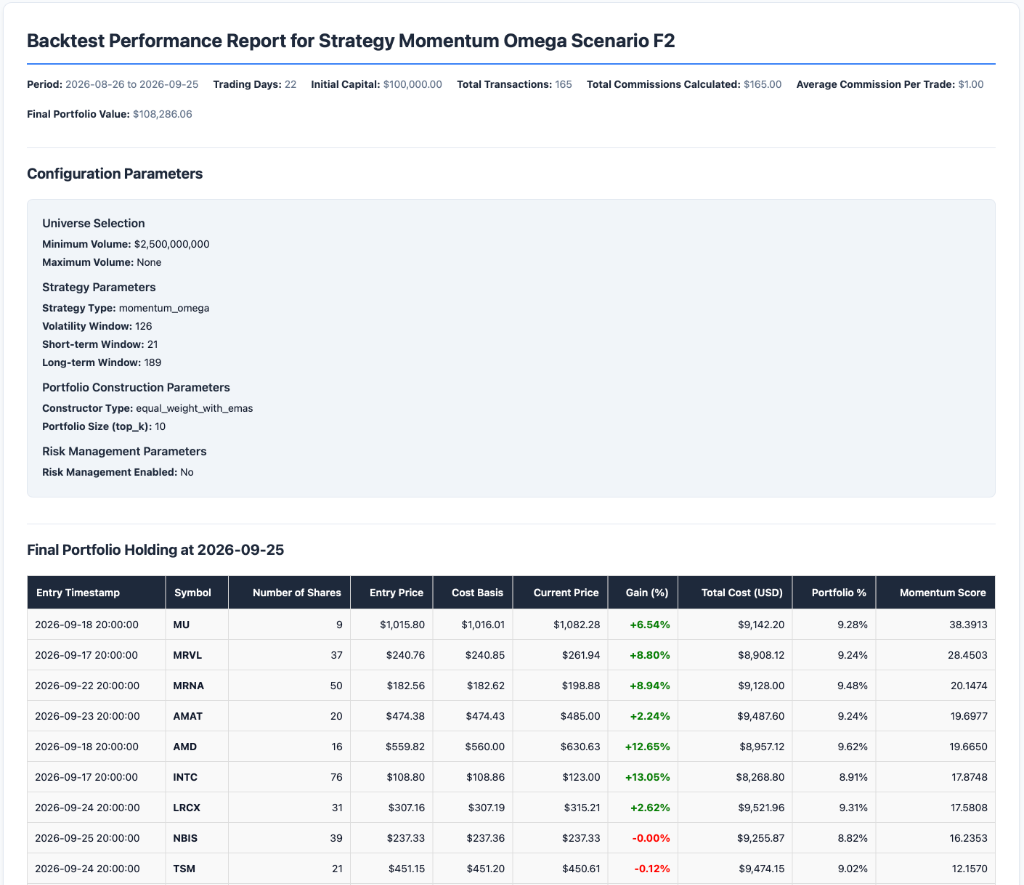Click Maximum Volume None line
This screenshot has height=885, width=1024.
coord(102,263)
